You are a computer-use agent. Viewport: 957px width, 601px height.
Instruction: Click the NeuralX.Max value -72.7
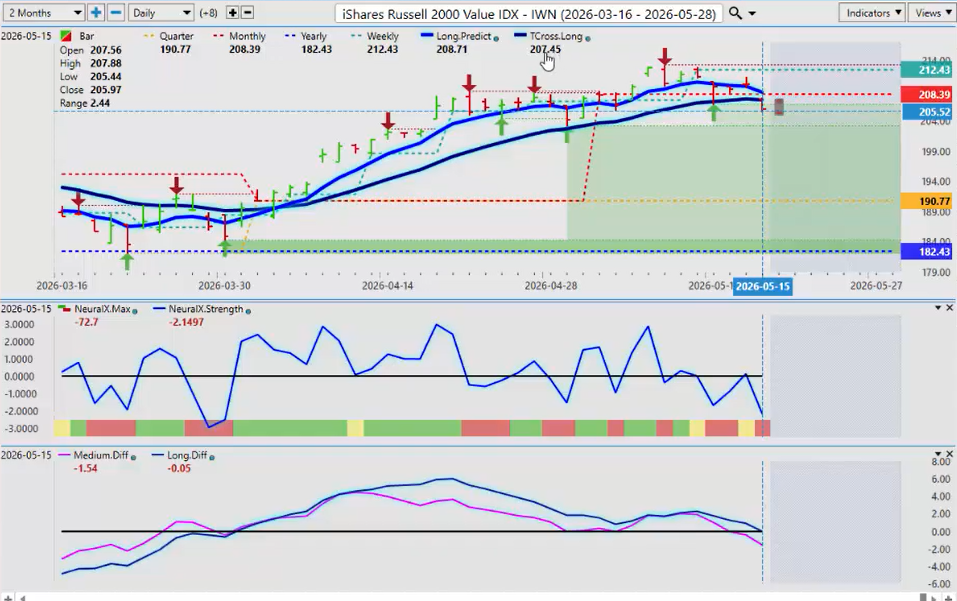pyautogui.click(x=86, y=322)
